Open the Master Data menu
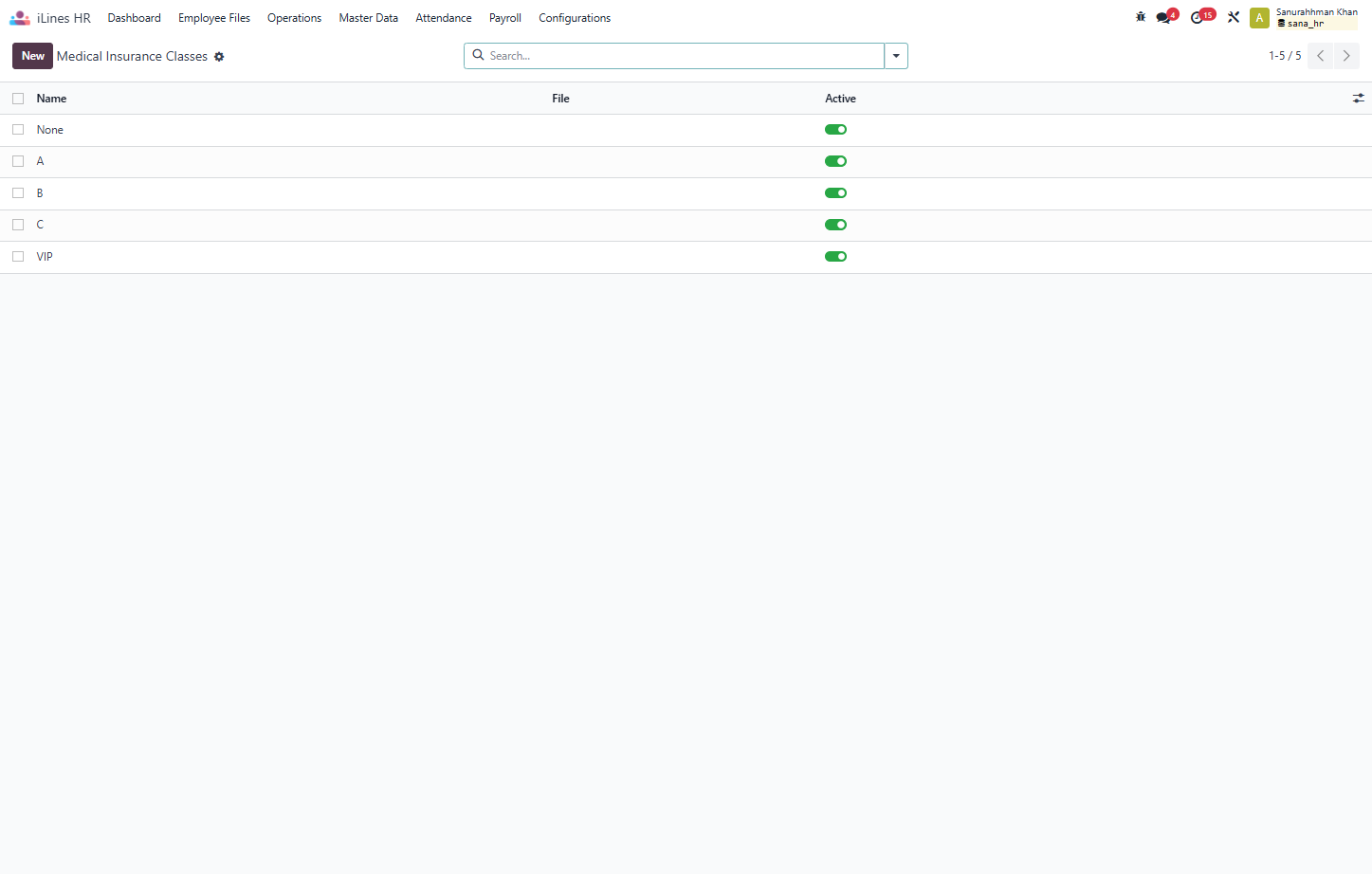The image size is (1372, 874). click(368, 18)
